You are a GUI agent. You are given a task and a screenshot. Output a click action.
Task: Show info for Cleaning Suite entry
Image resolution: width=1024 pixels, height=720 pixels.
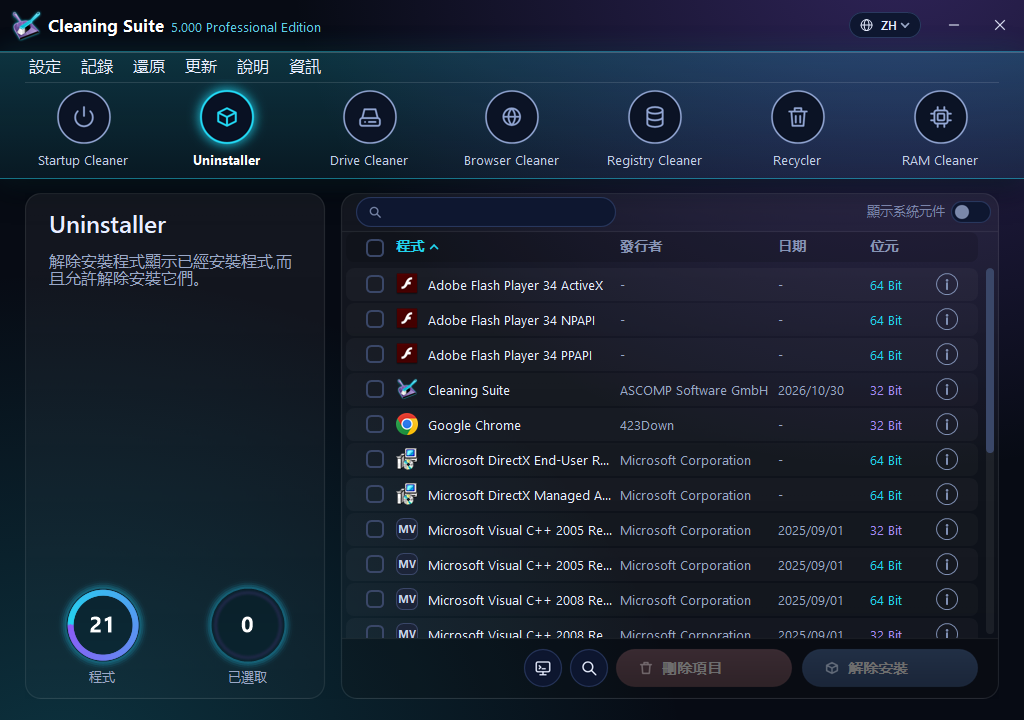[x=947, y=389]
